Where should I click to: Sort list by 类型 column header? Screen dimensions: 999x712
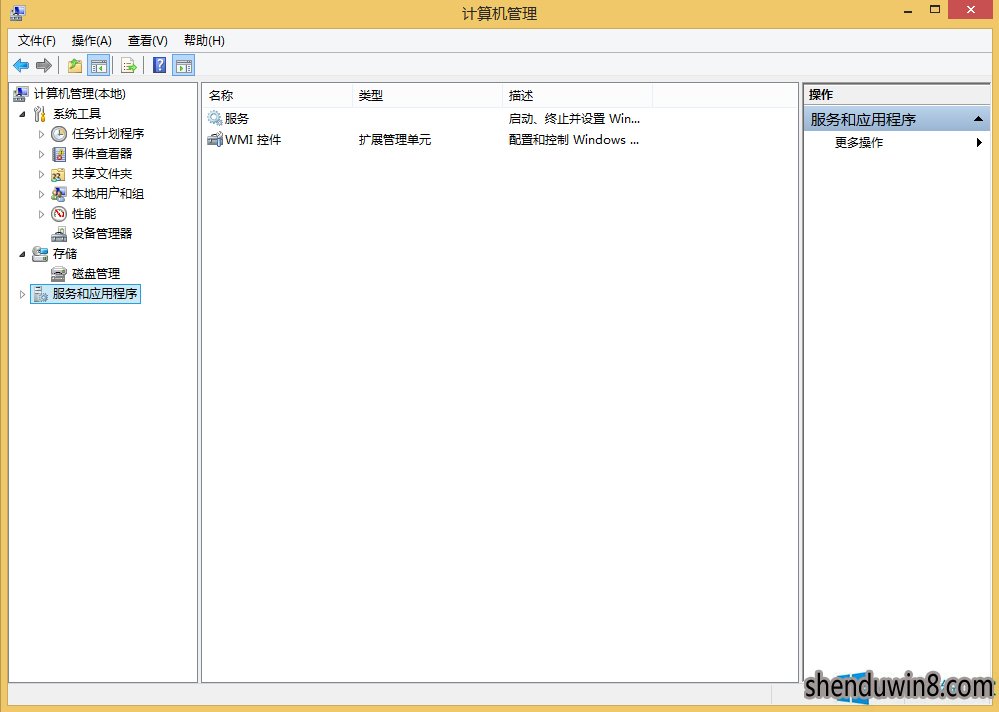(x=428, y=95)
